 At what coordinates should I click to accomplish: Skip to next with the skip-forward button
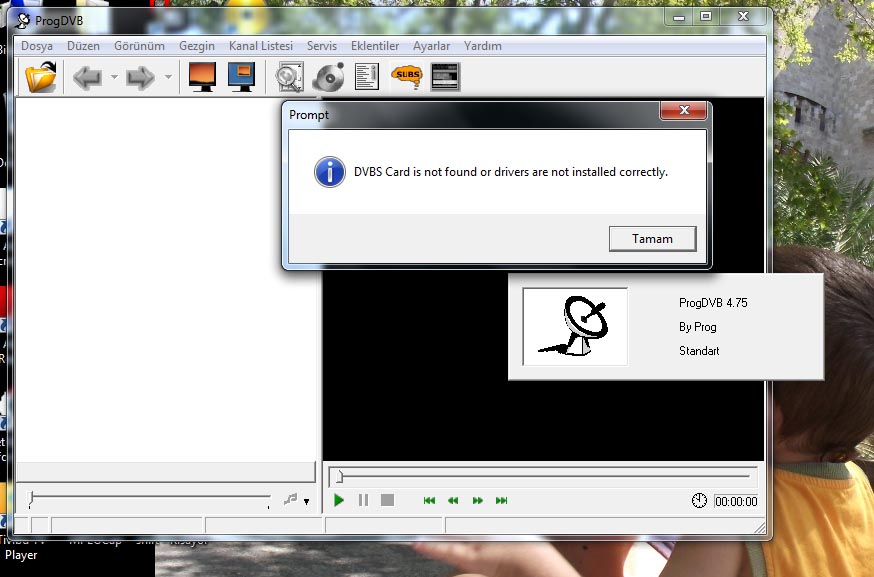(x=502, y=500)
